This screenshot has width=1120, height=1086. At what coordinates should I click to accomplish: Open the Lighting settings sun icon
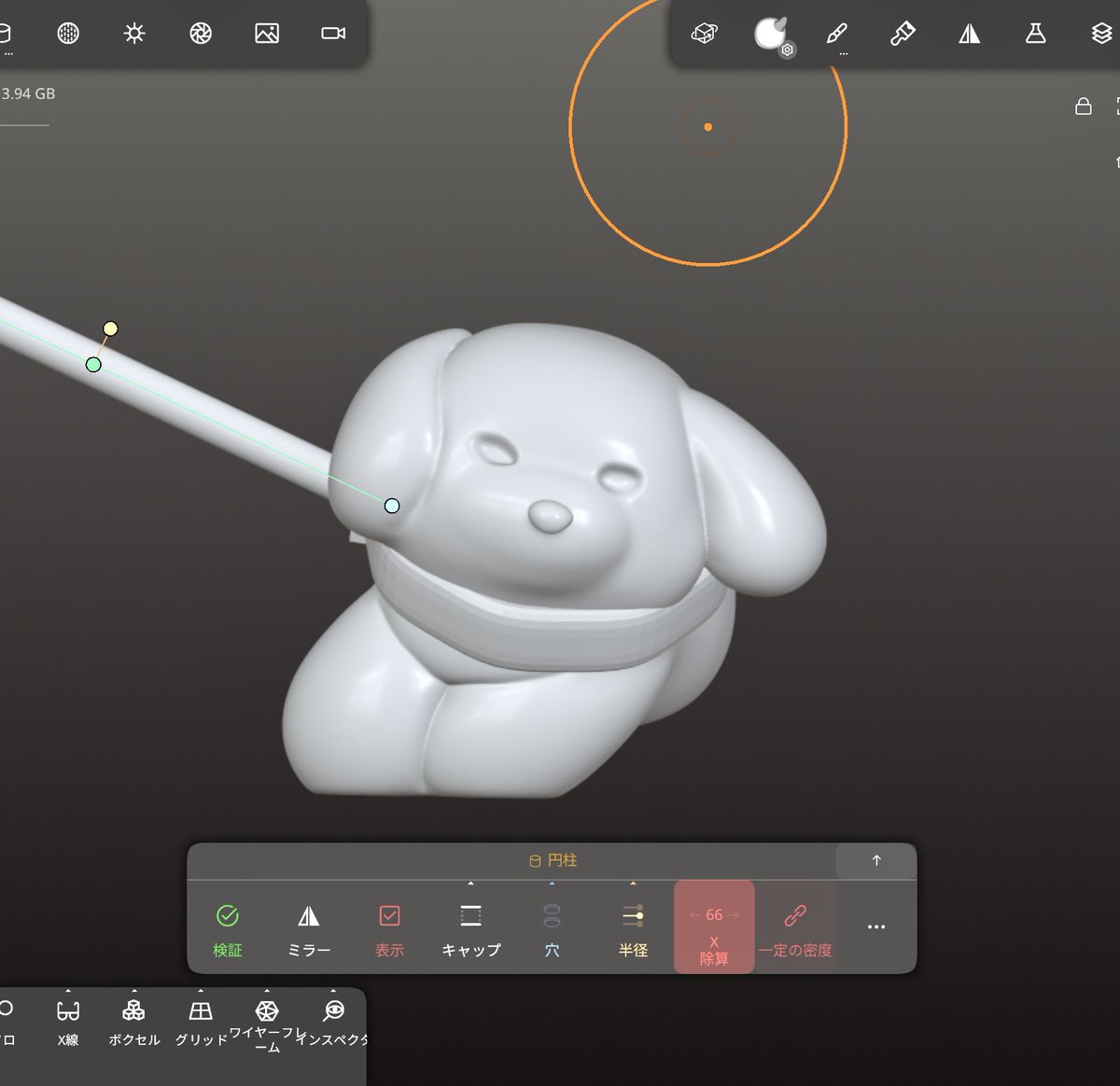coord(134,34)
